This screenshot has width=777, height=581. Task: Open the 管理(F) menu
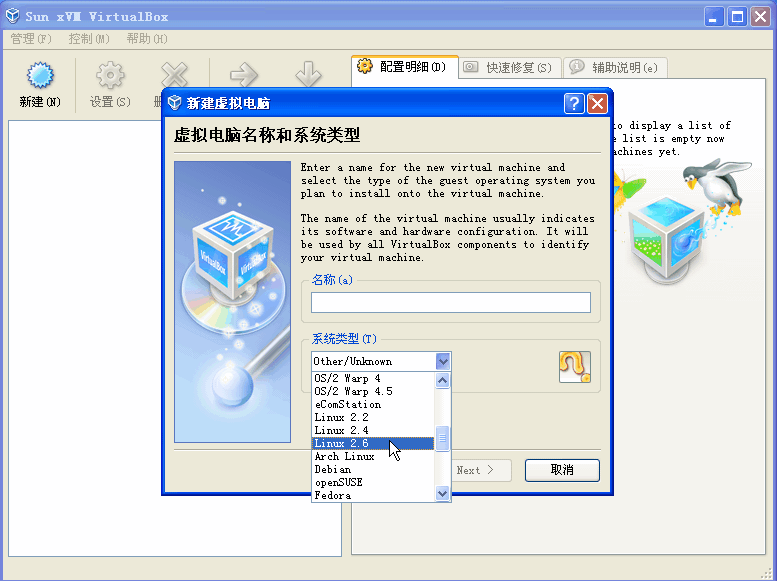[x=31, y=39]
